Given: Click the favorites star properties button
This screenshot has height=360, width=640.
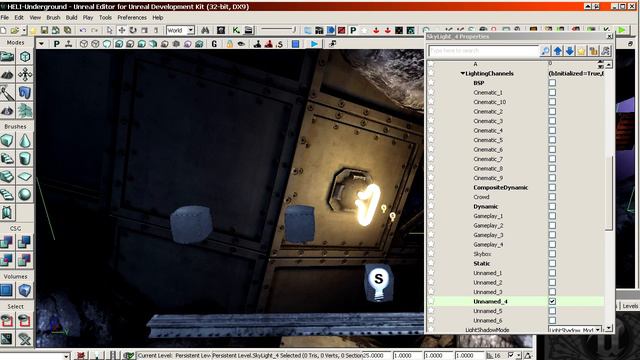Looking at the screenshot, I should 581,51.
